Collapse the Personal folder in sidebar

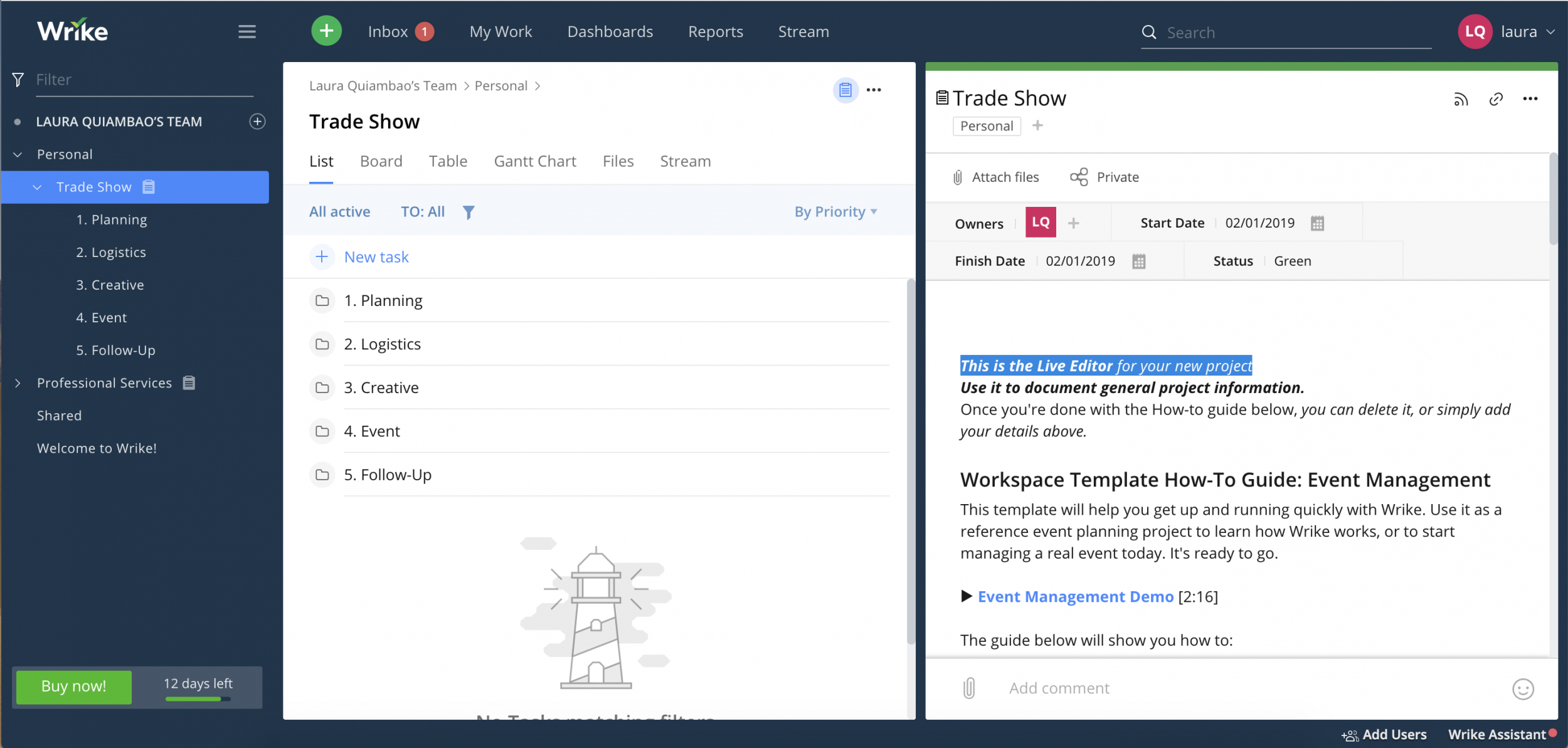(x=18, y=154)
